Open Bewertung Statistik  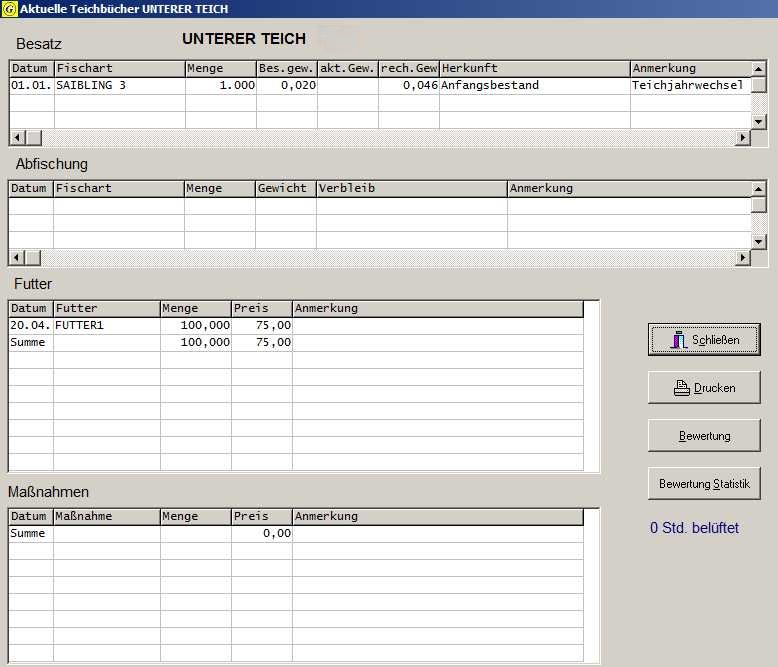704,484
